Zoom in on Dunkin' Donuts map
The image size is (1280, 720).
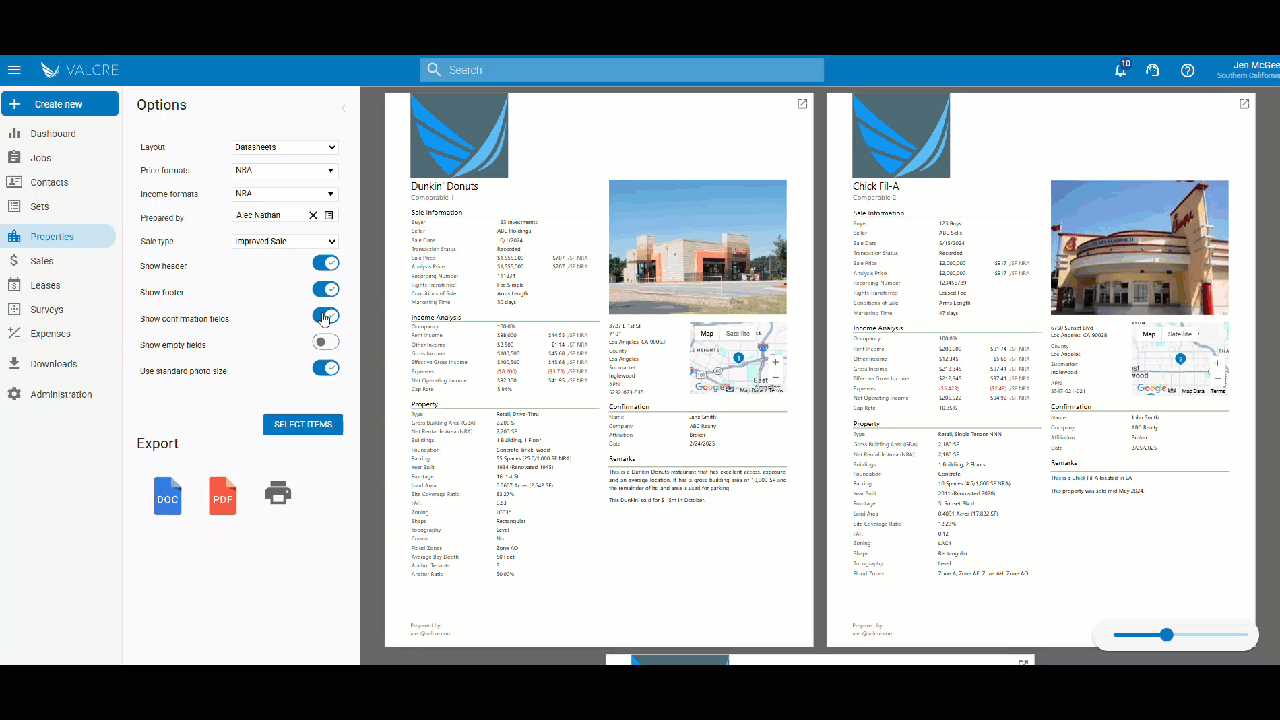(776, 362)
